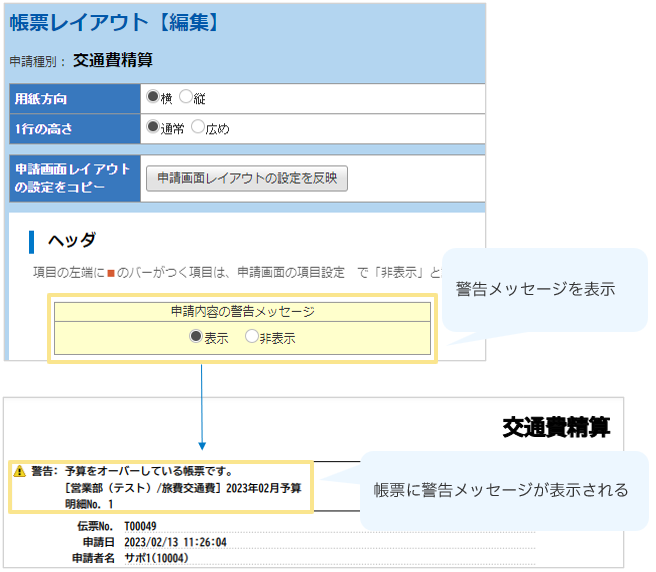Click the blue bar beside ヘッダ heading

[32, 241]
